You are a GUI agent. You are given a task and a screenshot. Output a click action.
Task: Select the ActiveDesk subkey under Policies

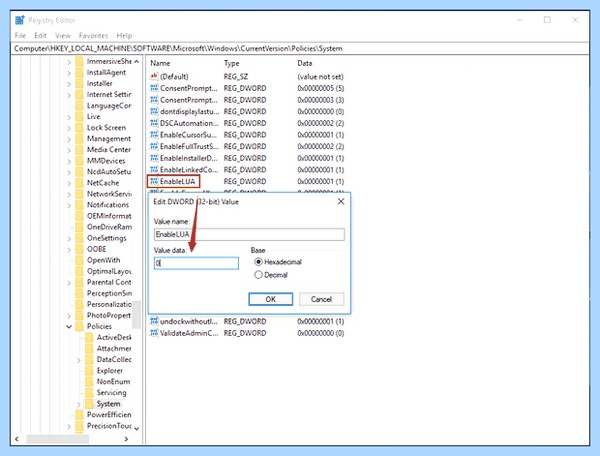point(114,337)
